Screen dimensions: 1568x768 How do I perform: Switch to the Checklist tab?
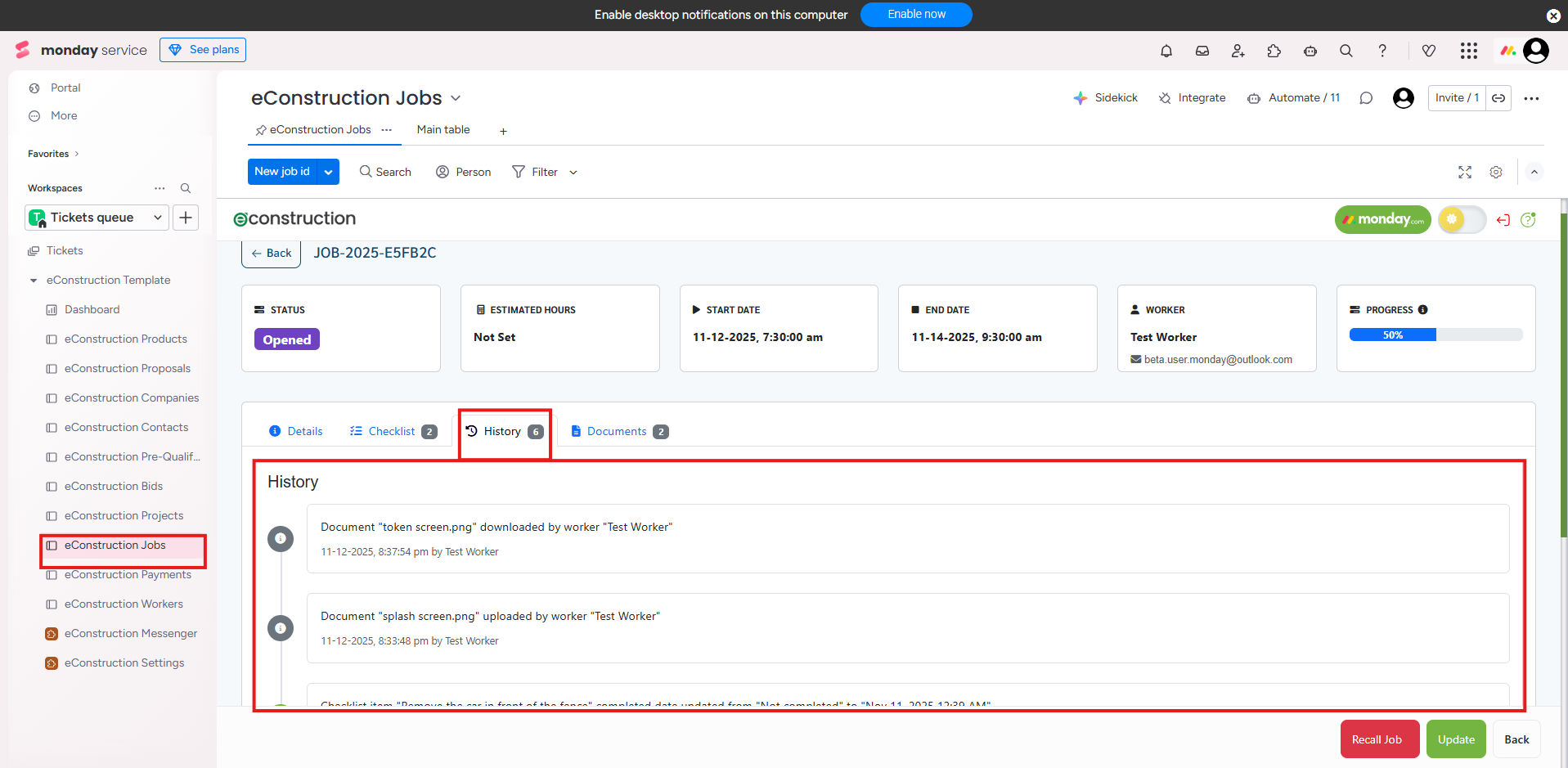[393, 431]
